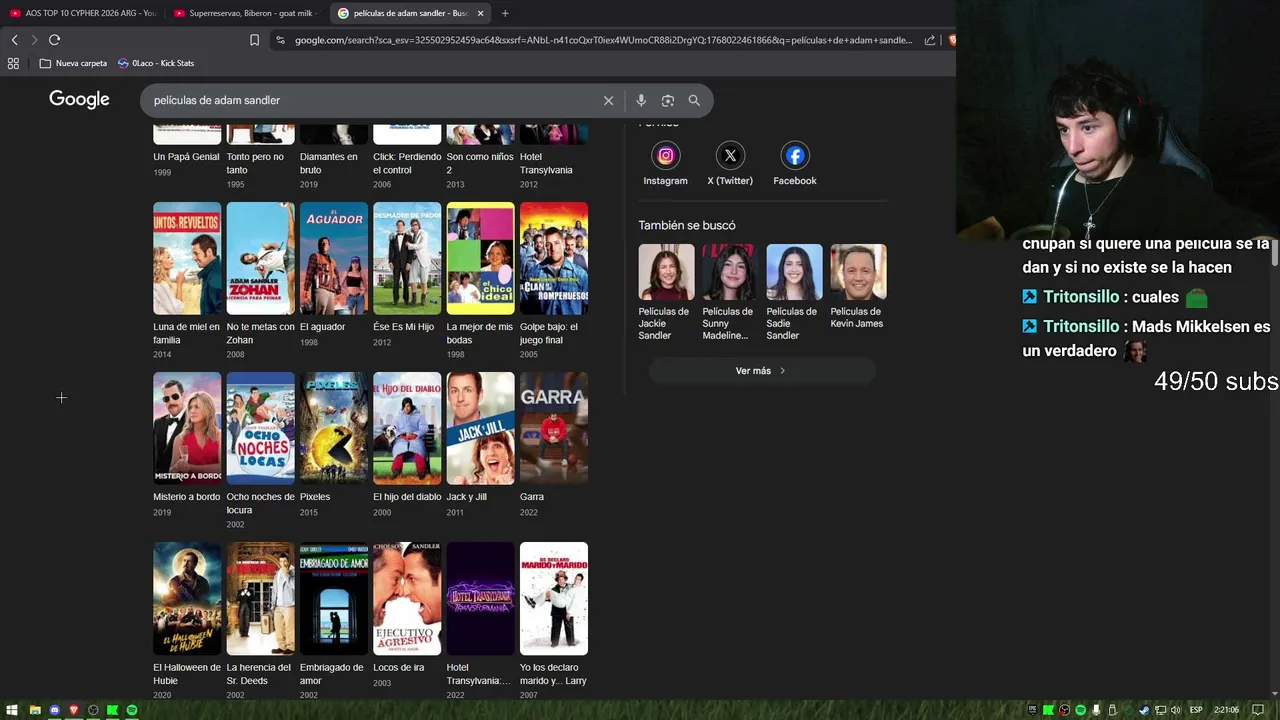Open Luna de miel en familia movie
Viewport: 1280px width, 720px height.
pos(187,280)
